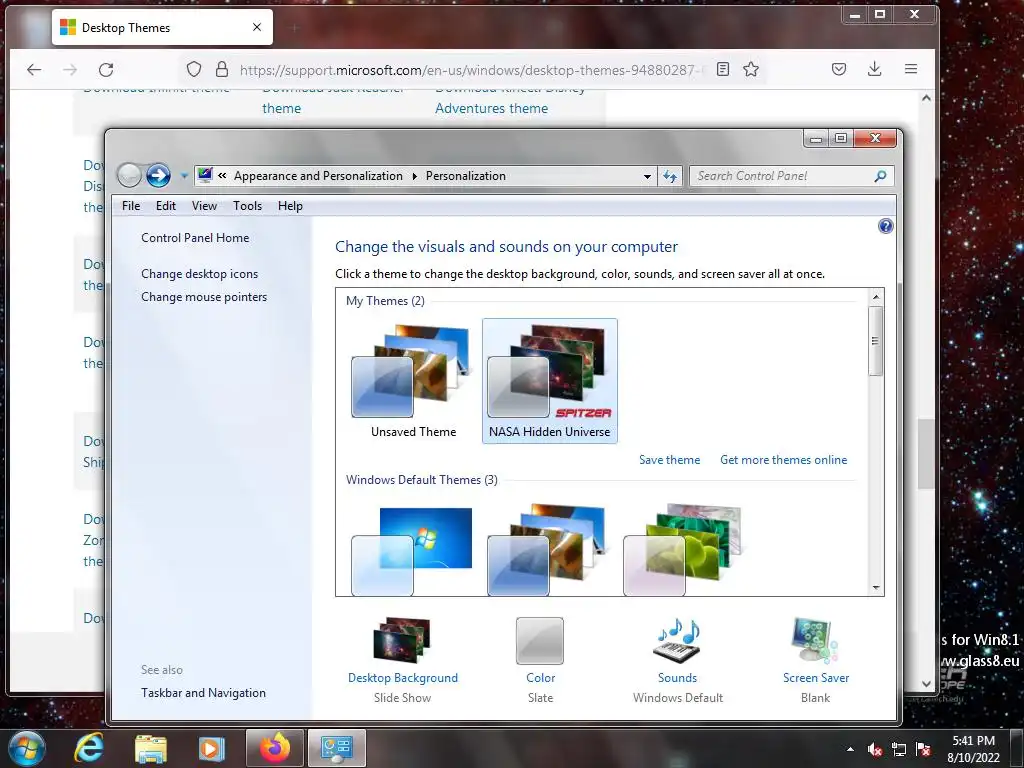Click the taskbar clock showing 5:41 PM

click(974, 749)
